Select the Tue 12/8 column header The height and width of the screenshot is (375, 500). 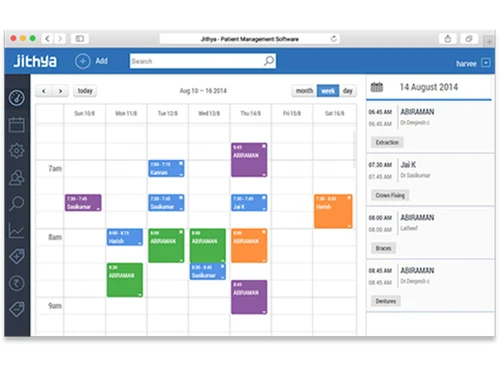[168, 113]
